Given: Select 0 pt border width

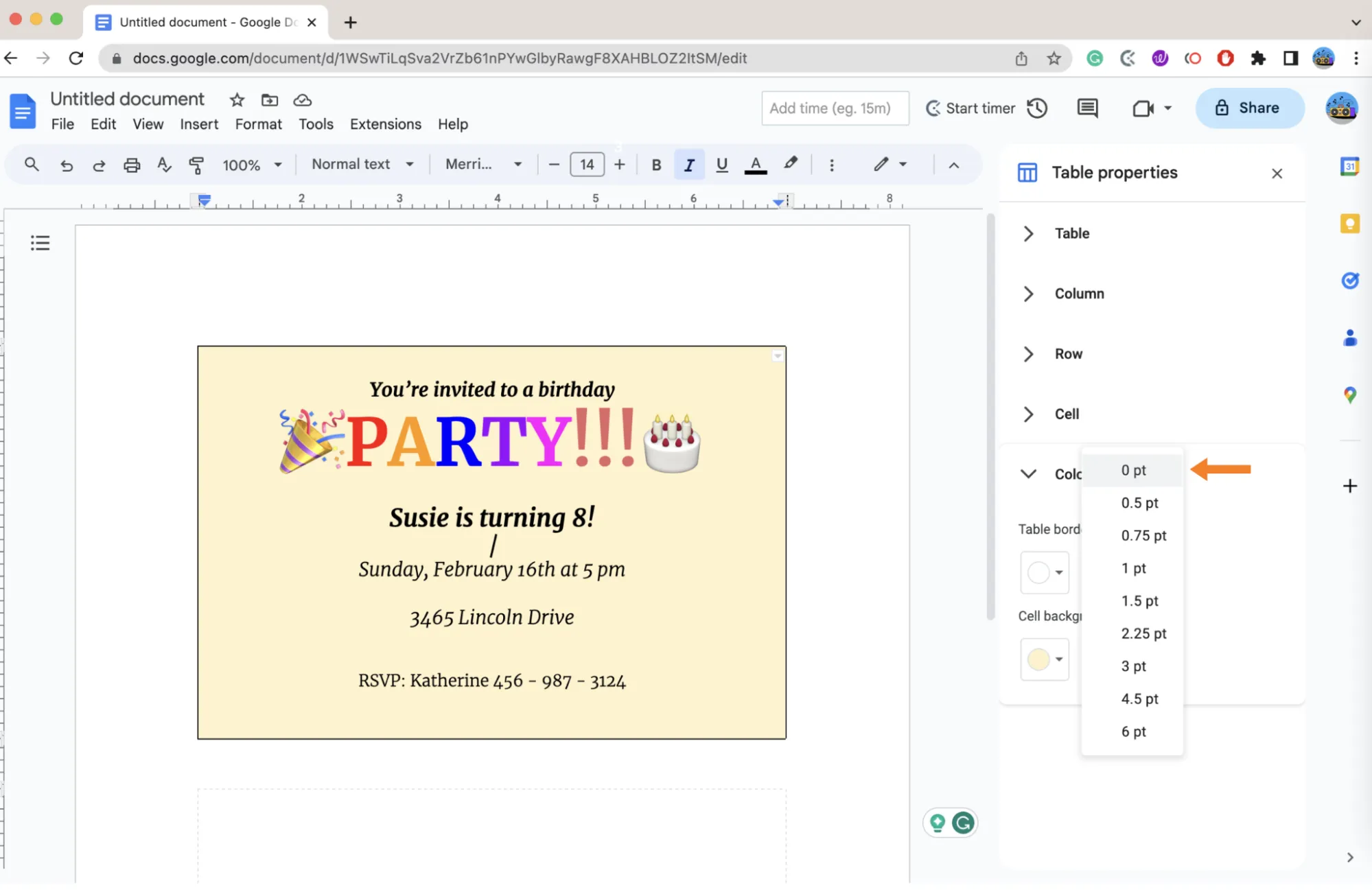Looking at the screenshot, I should 1132,471.
